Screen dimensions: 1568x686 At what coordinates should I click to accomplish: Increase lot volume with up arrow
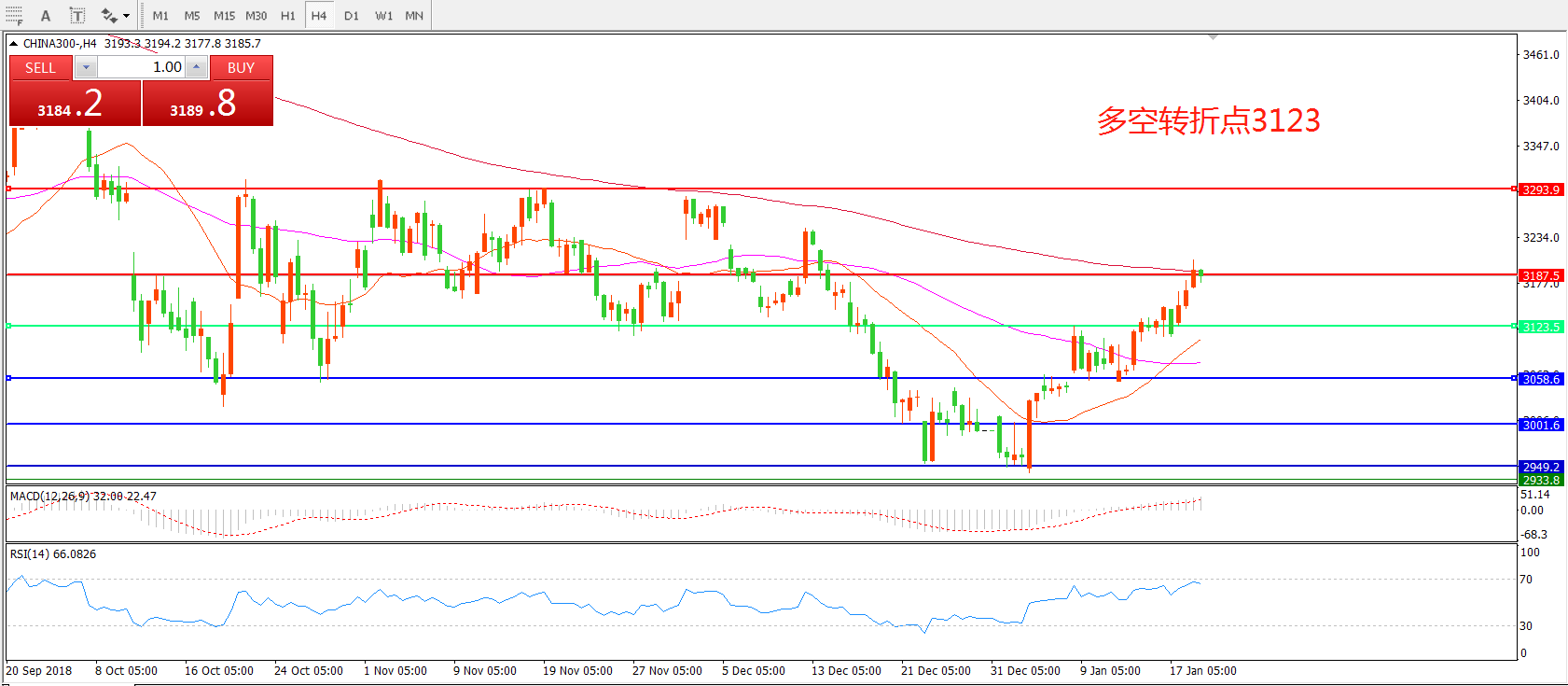196,67
